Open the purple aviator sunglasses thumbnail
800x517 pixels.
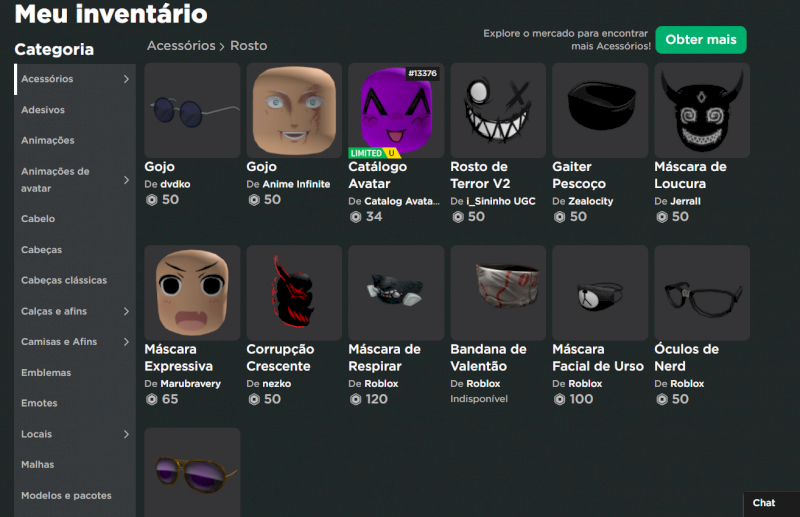[x=192, y=473]
